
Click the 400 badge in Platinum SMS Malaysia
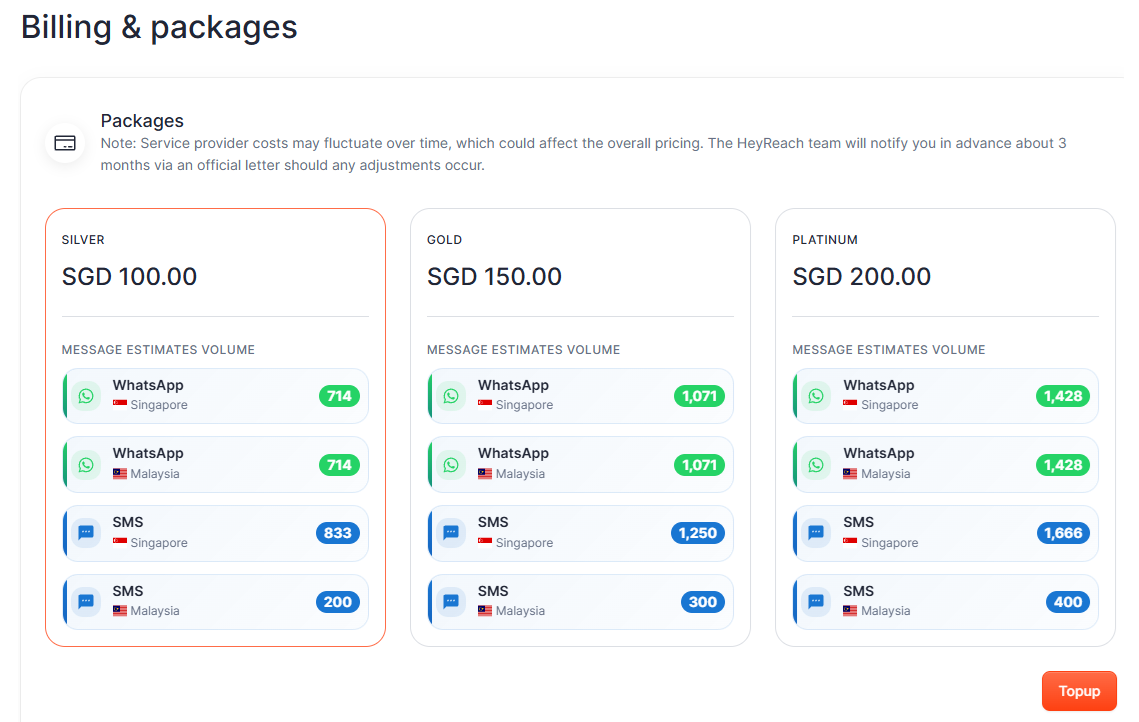(x=1068, y=602)
